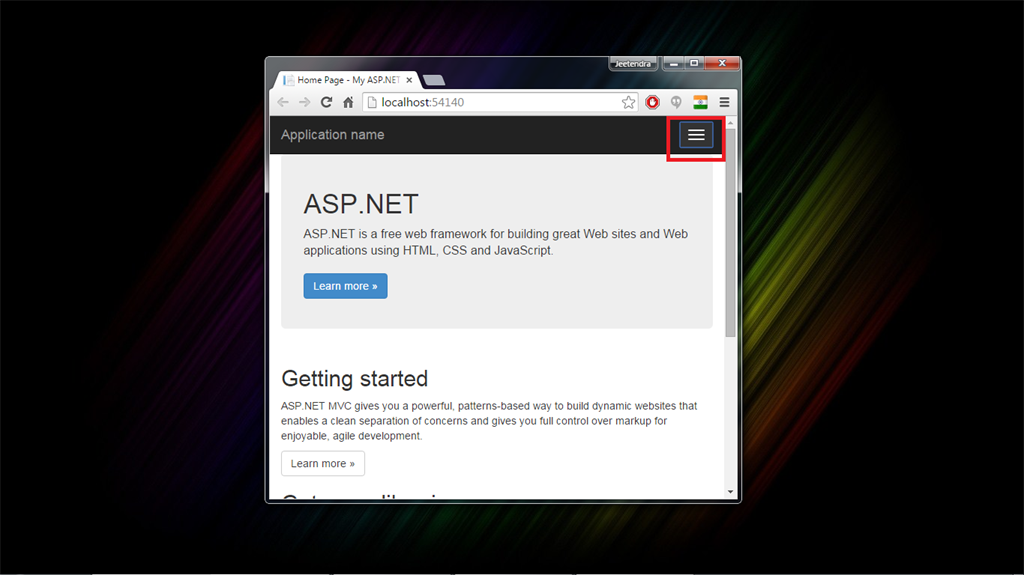Bookmark this page with the star
Screen dimensions: 1024x575
628,102
